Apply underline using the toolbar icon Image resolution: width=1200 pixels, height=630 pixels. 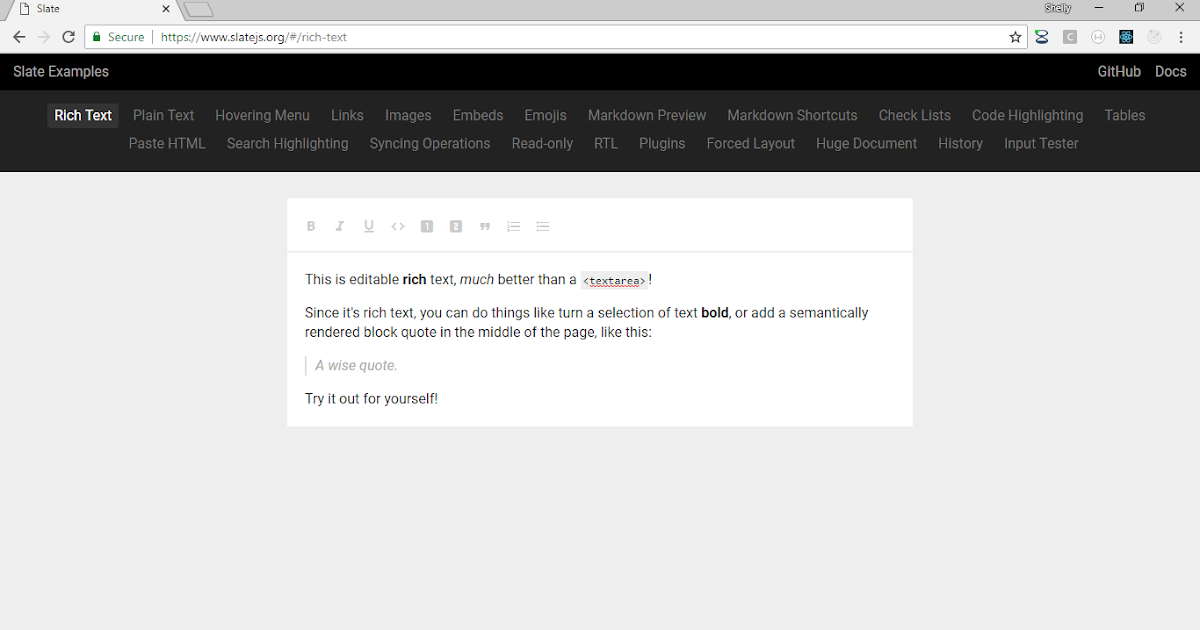click(x=369, y=225)
